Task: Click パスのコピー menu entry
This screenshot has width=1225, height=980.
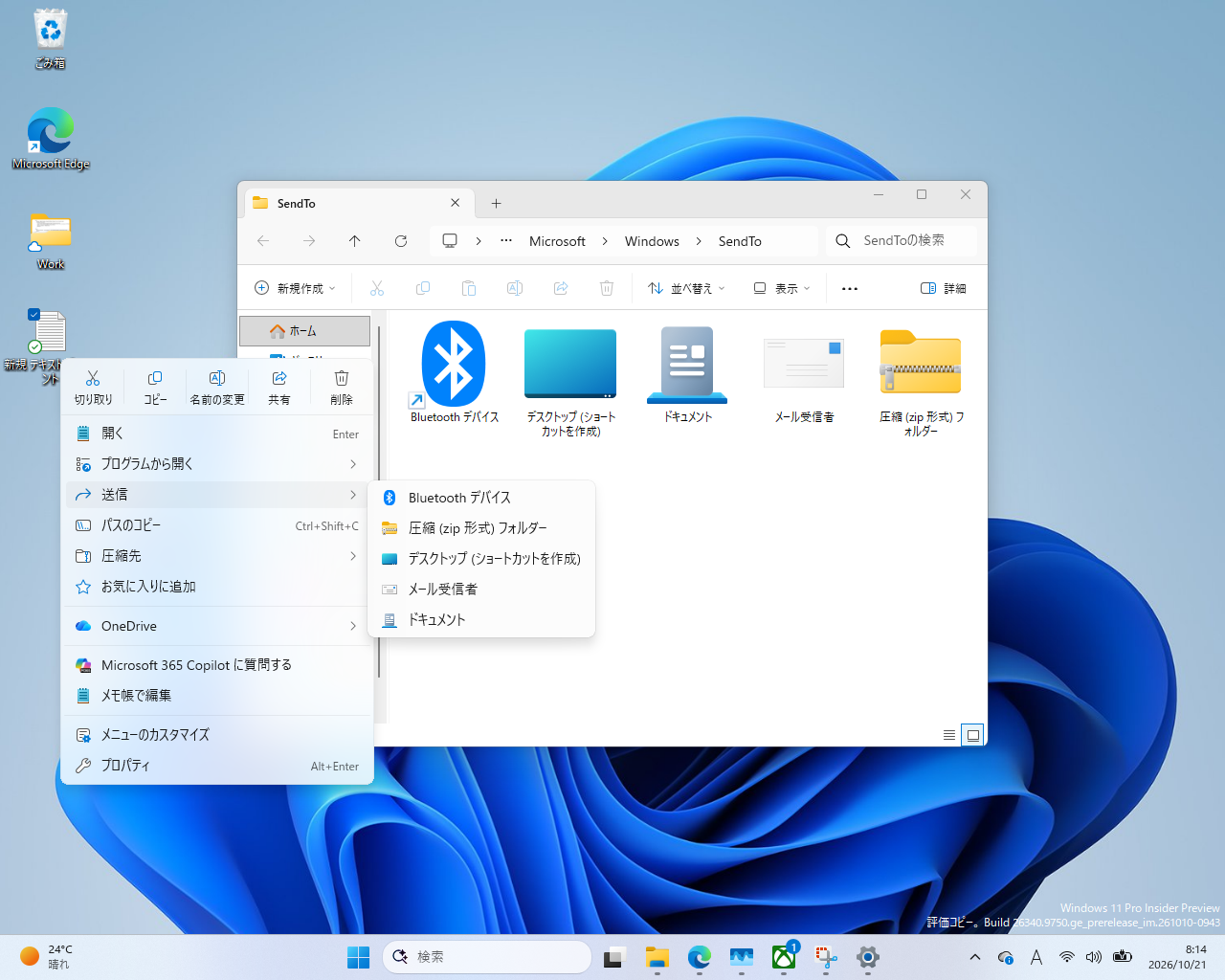Action: point(217,525)
